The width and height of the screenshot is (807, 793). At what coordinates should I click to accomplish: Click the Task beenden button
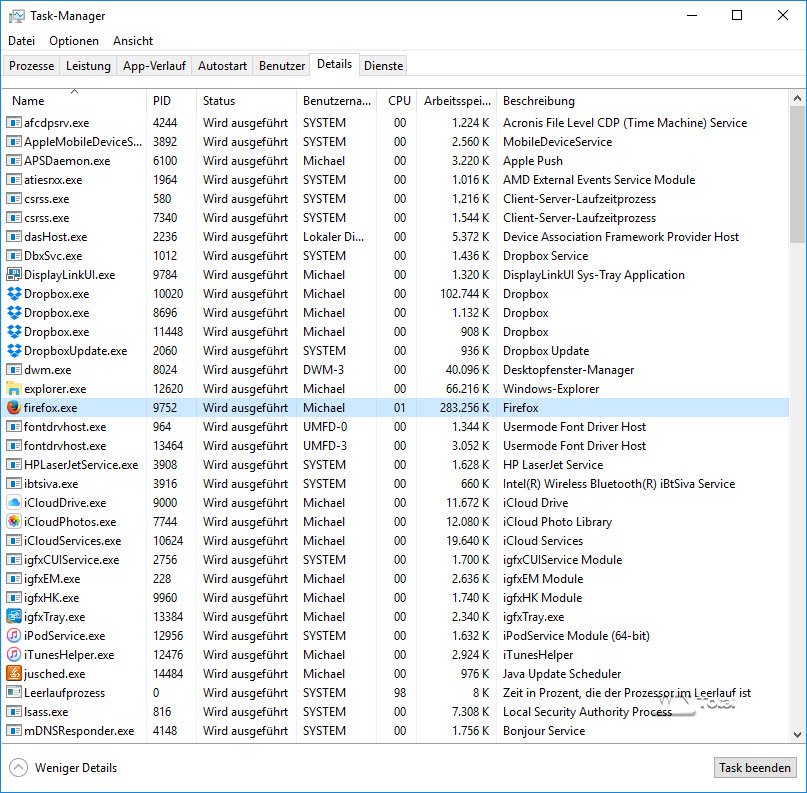[x=755, y=767]
